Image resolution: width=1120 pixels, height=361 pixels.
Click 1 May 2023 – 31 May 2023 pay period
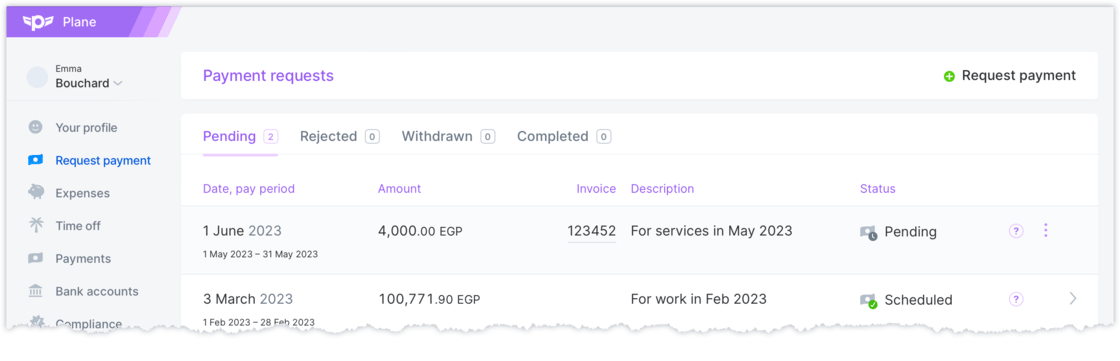[x=260, y=254]
